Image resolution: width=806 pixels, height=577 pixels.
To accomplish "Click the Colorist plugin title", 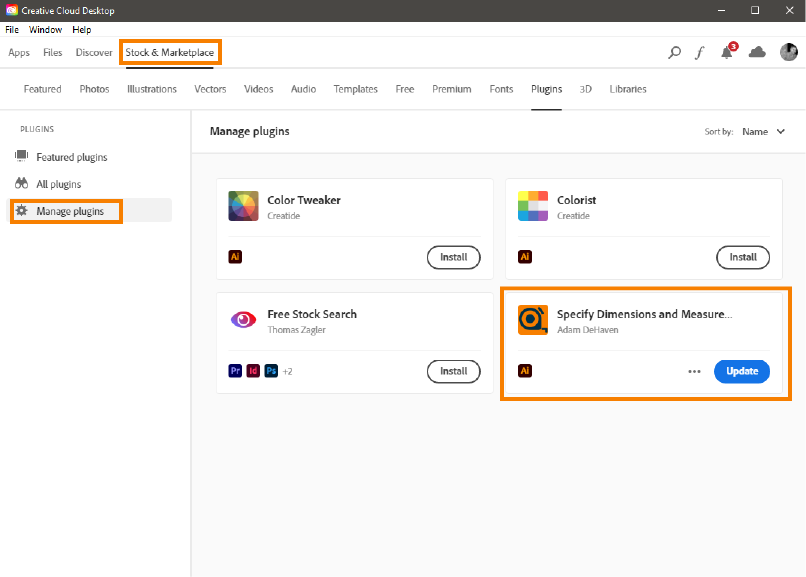I will coord(576,200).
